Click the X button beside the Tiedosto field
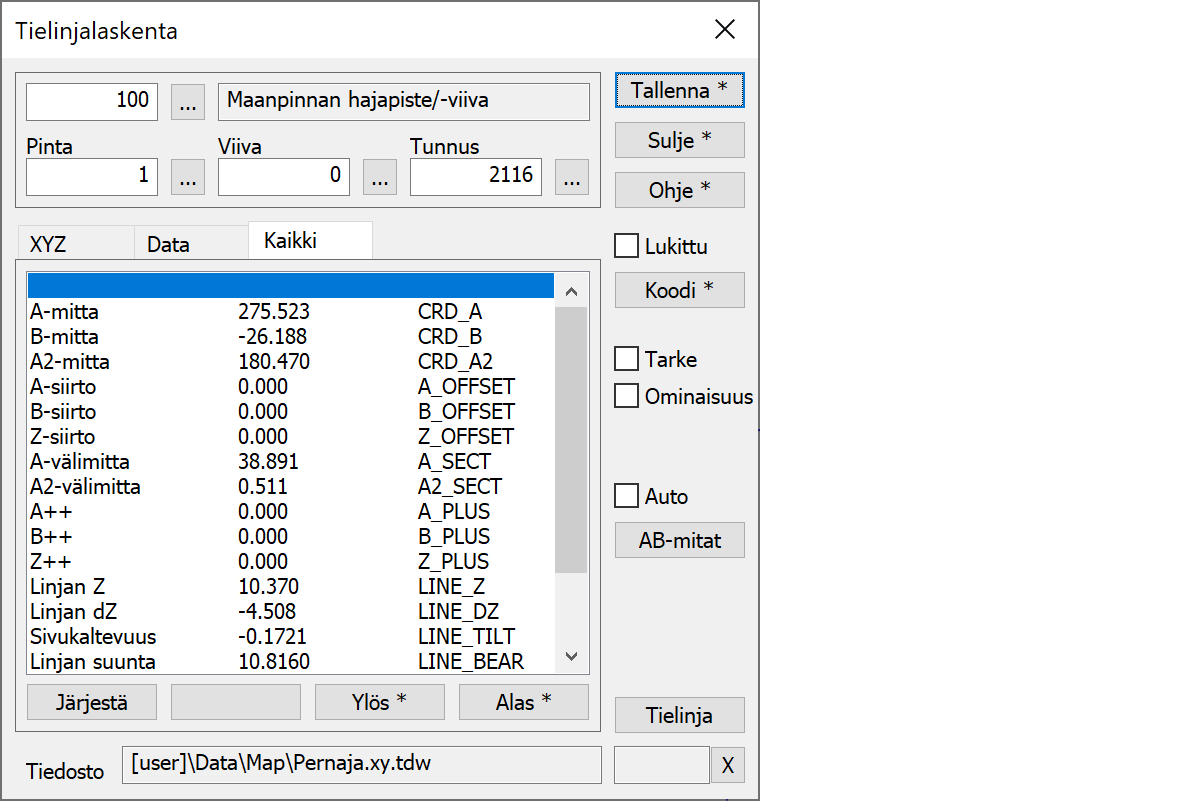Image resolution: width=1200 pixels, height=801 pixels. (x=728, y=766)
